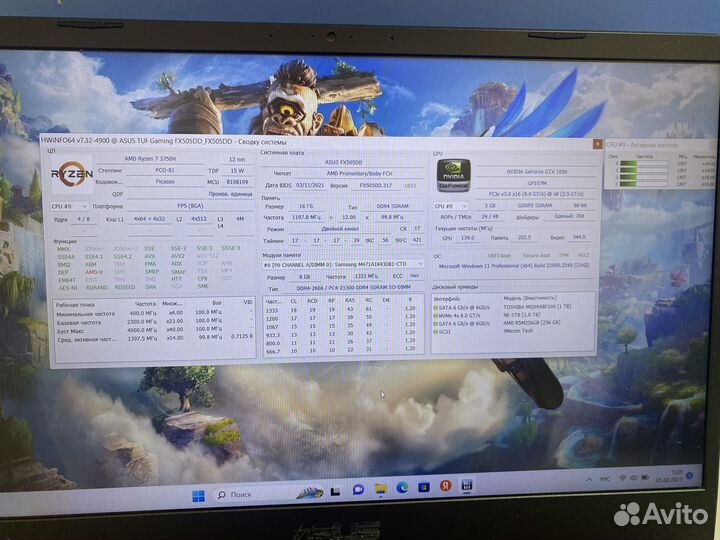Click the HWiNFO icon in the taskbar

point(467,485)
